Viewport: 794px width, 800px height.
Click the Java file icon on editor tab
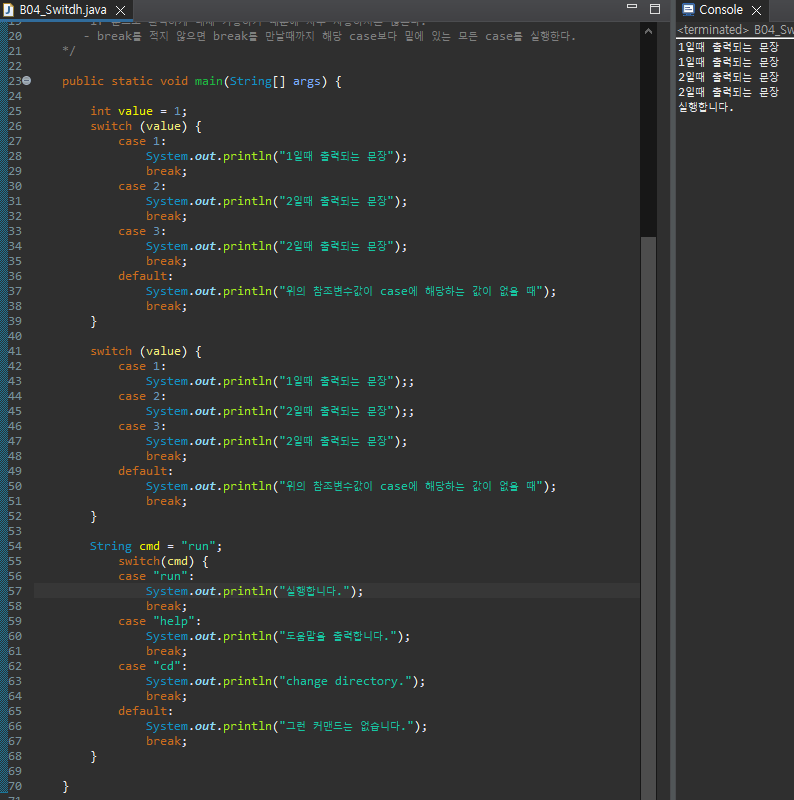pyautogui.click(x=8, y=10)
